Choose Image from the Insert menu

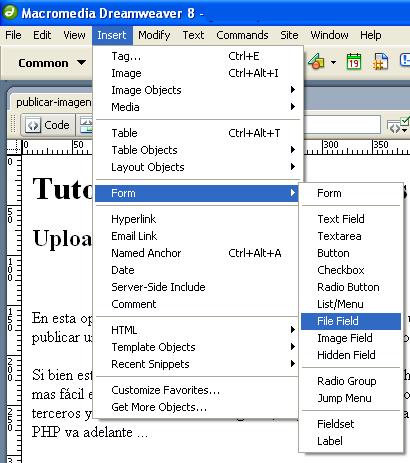(x=199, y=73)
